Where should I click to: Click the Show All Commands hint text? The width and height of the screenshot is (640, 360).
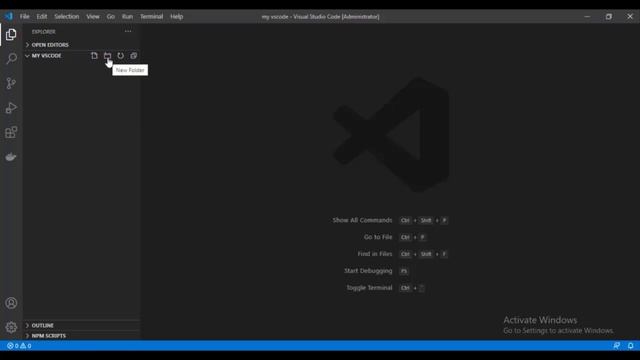[x=362, y=220]
